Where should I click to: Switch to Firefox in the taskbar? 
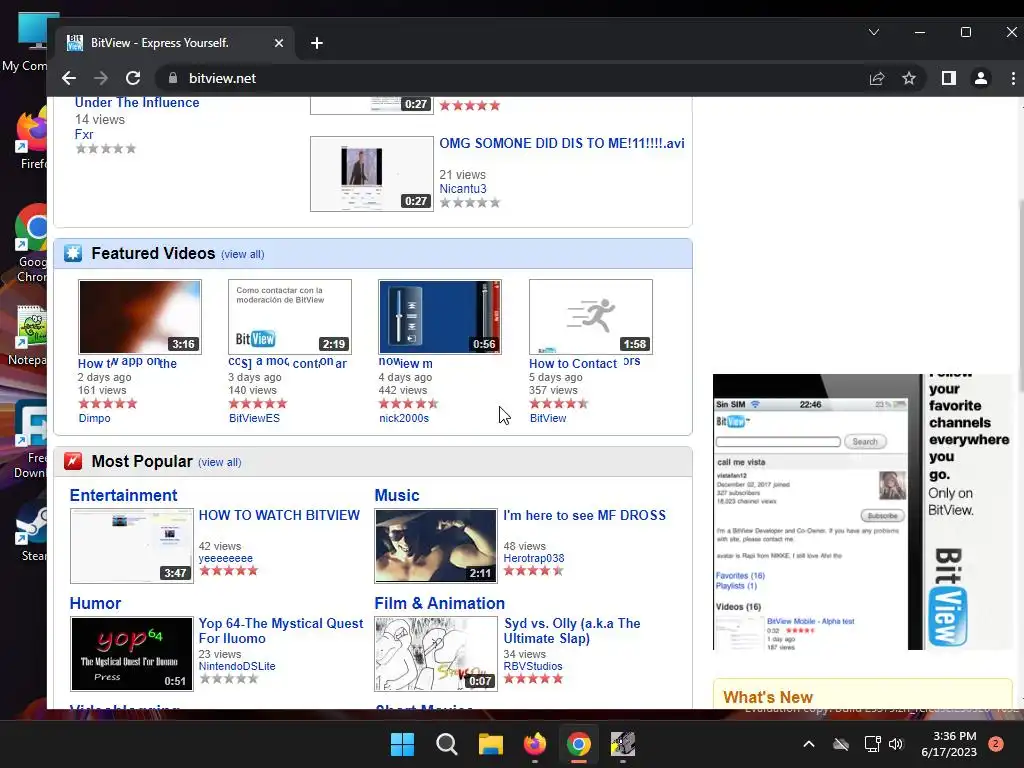[535, 744]
